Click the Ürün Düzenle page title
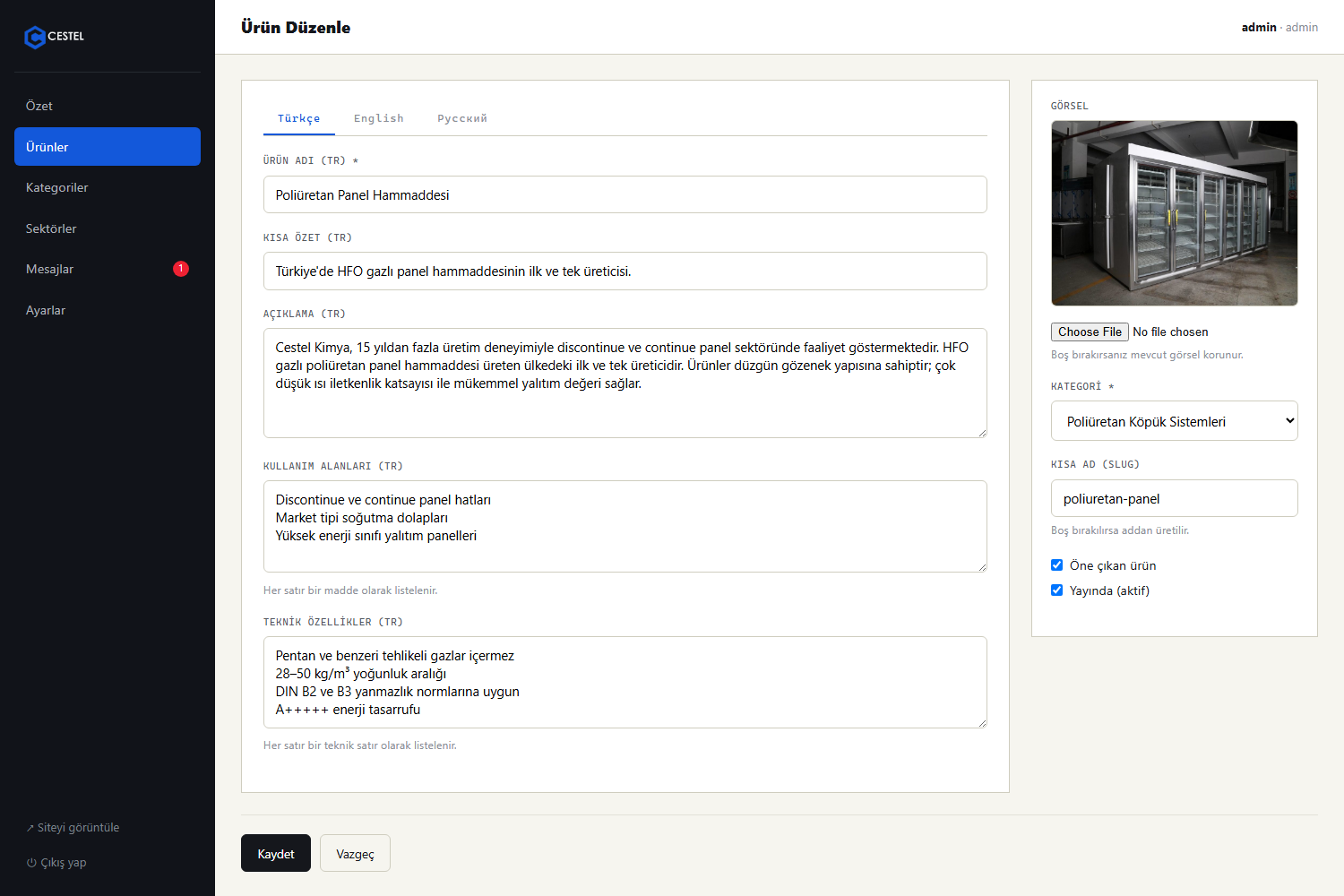The width and height of the screenshot is (1344, 896). [296, 28]
